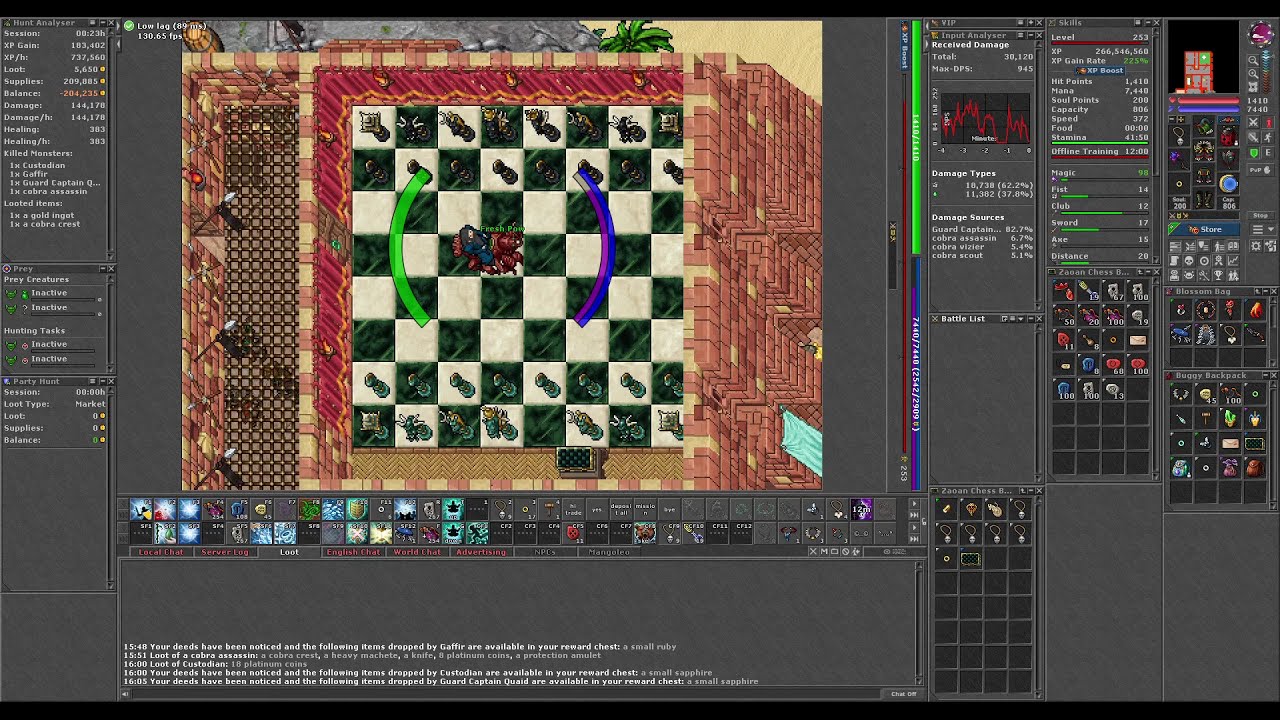Click the helmet equipment slot
The height and width of the screenshot is (720, 1280).
(1204, 127)
